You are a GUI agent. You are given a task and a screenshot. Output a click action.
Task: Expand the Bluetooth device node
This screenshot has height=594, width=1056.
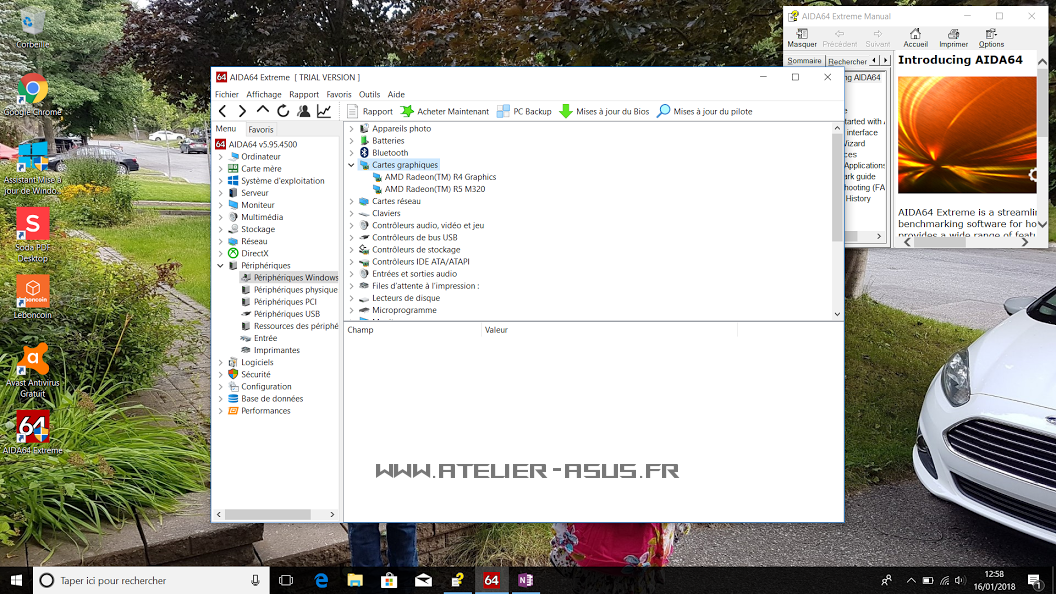tap(351, 152)
